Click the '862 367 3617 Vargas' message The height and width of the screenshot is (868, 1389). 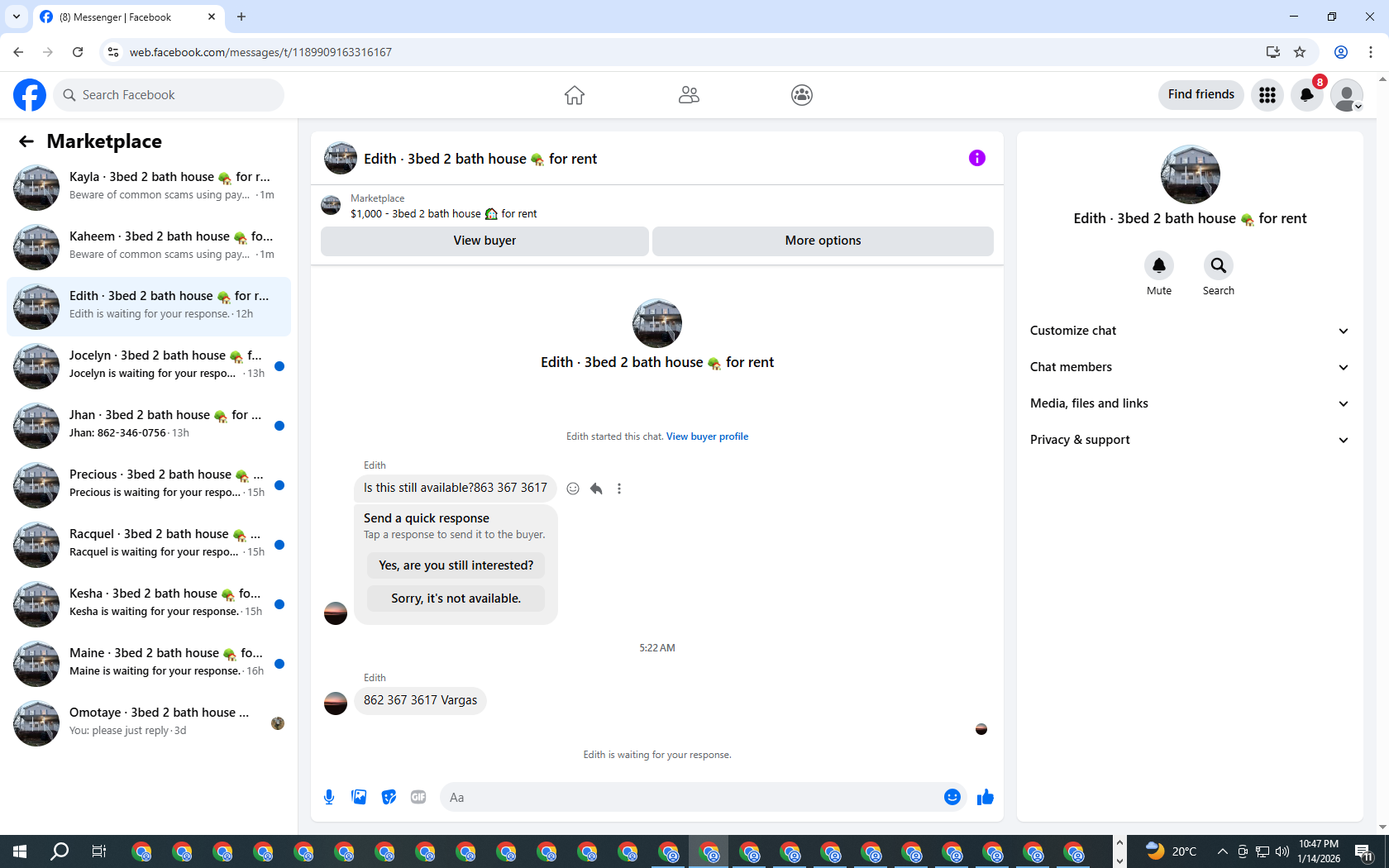(x=420, y=700)
